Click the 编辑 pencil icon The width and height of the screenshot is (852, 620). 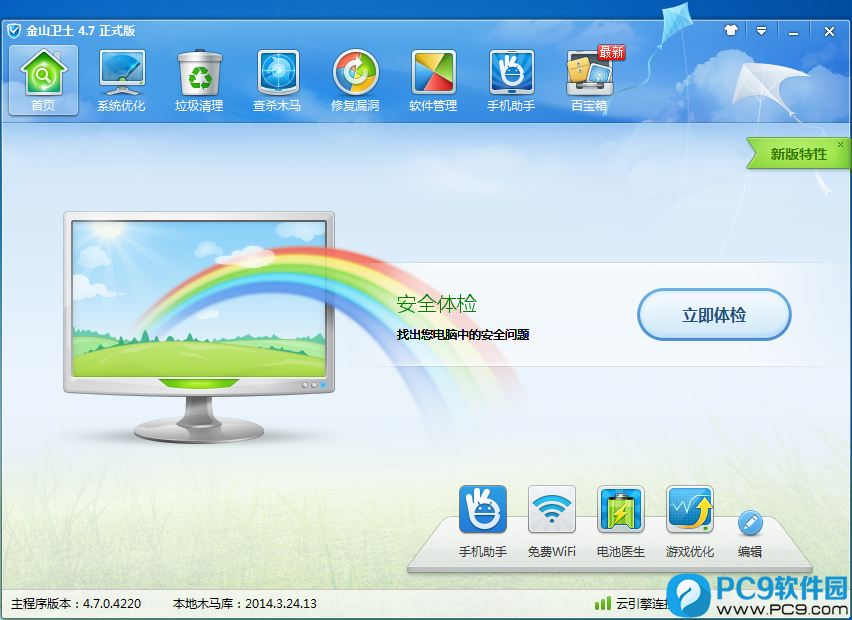point(750,523)
